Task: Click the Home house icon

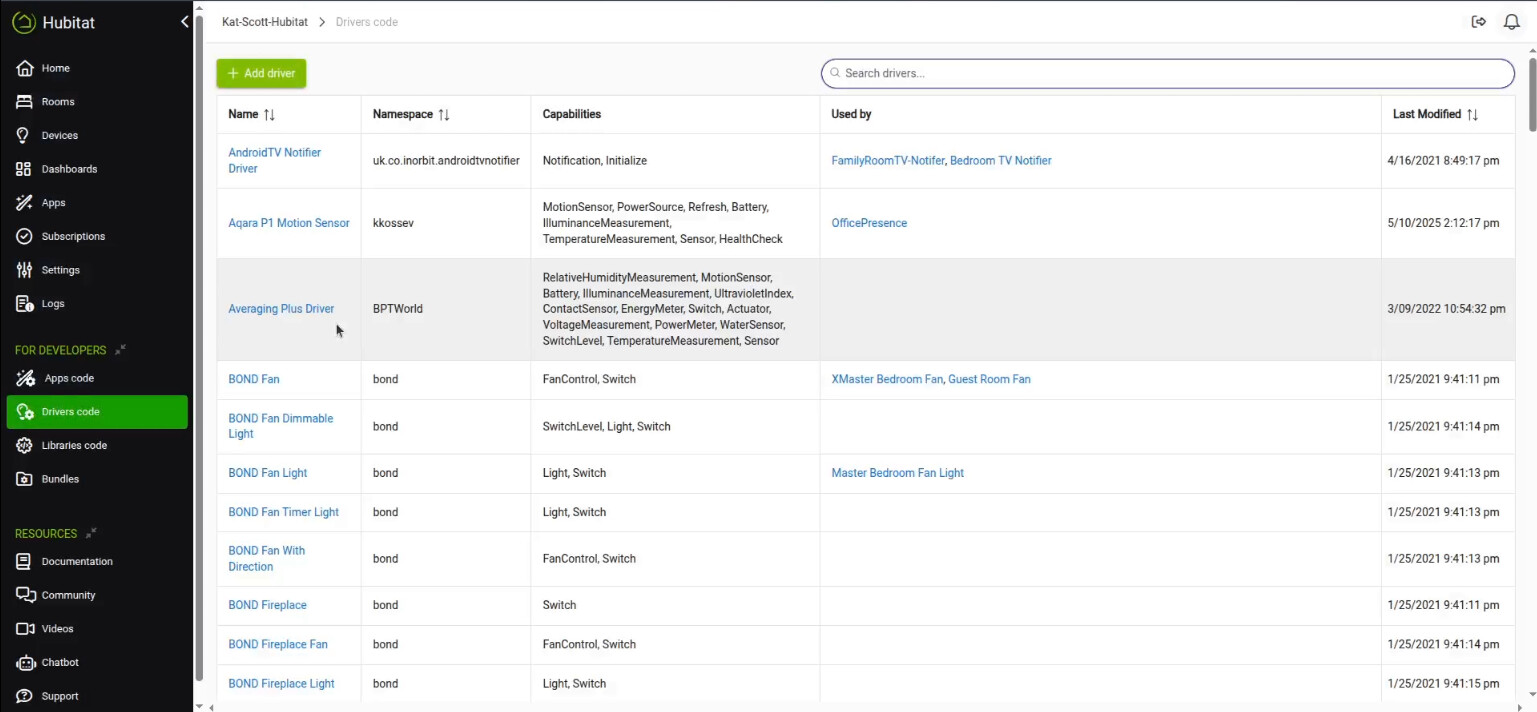Action: pyautogui.click(x=25, y=68)
